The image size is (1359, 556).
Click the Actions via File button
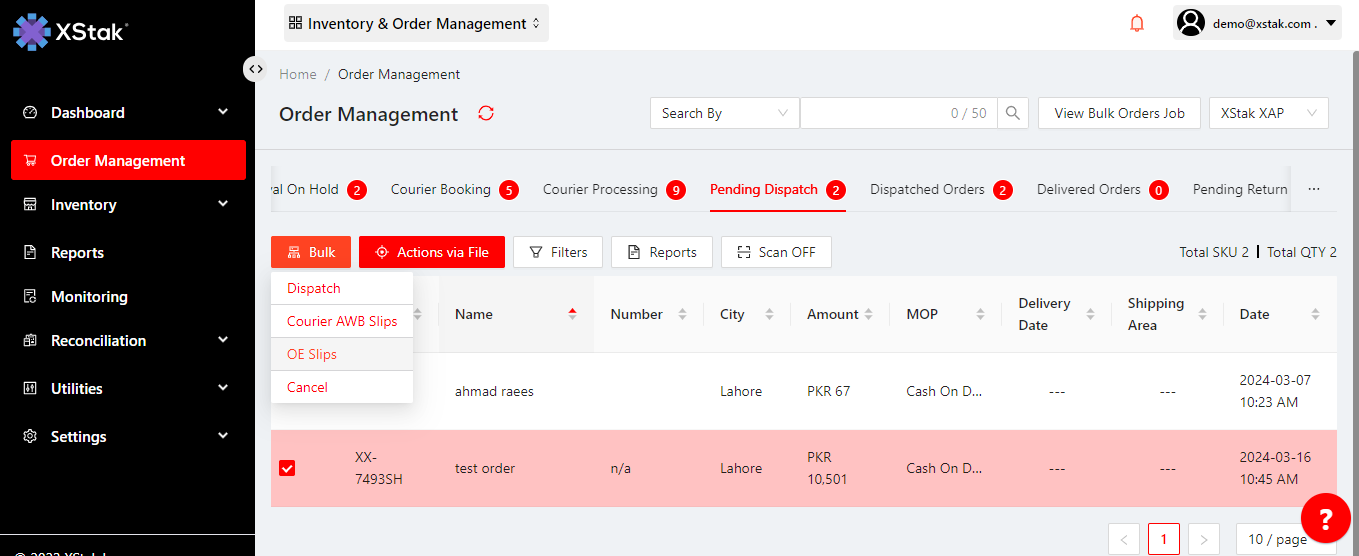[432, 252]
